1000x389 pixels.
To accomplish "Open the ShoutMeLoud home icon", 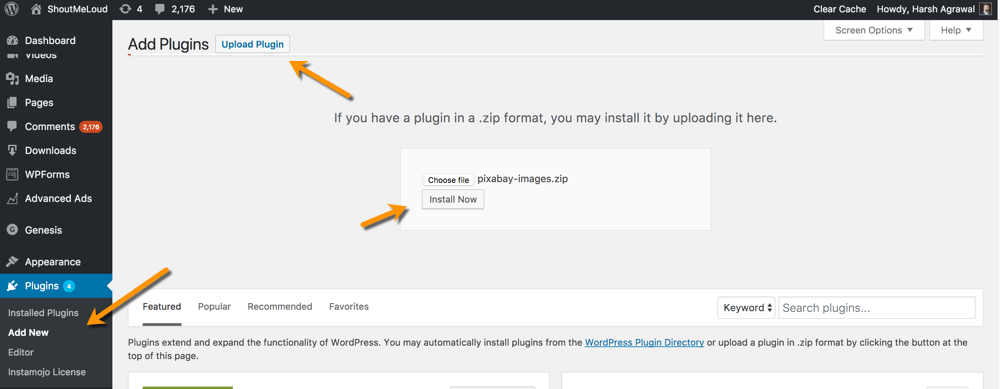I will pos(36,9).
